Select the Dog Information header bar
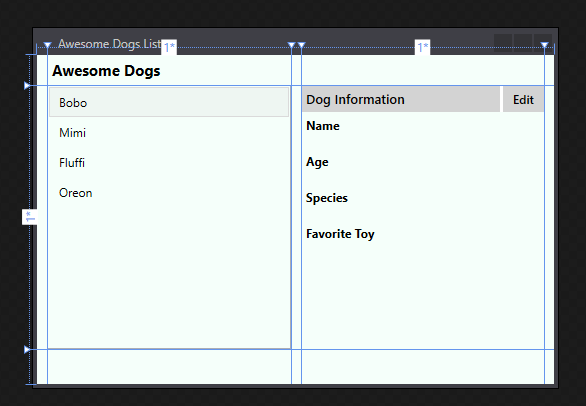The height and width of the screenshot is (406, 586). click(x=401, y=99)
